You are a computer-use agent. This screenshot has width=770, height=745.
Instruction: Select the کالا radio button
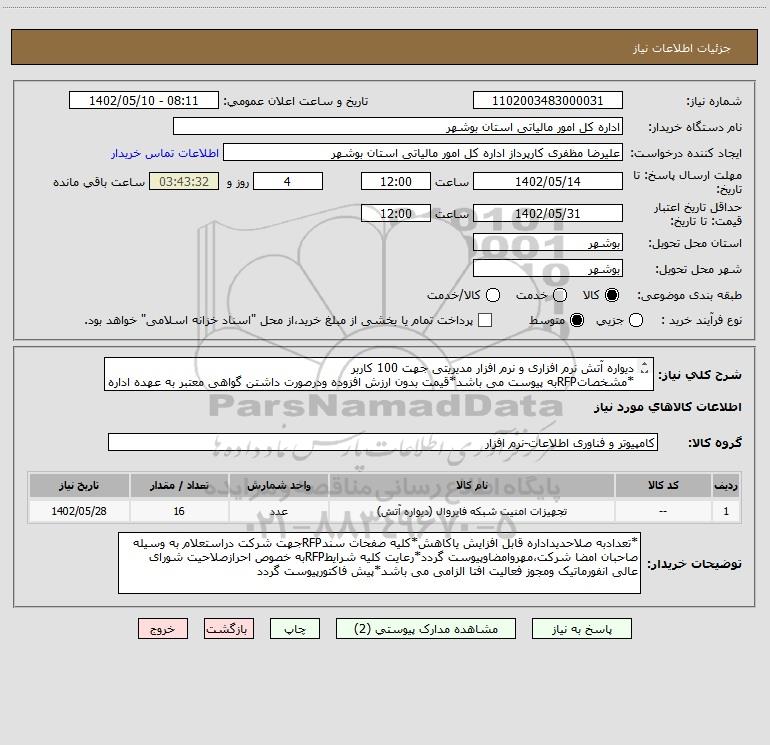point(612,295)
